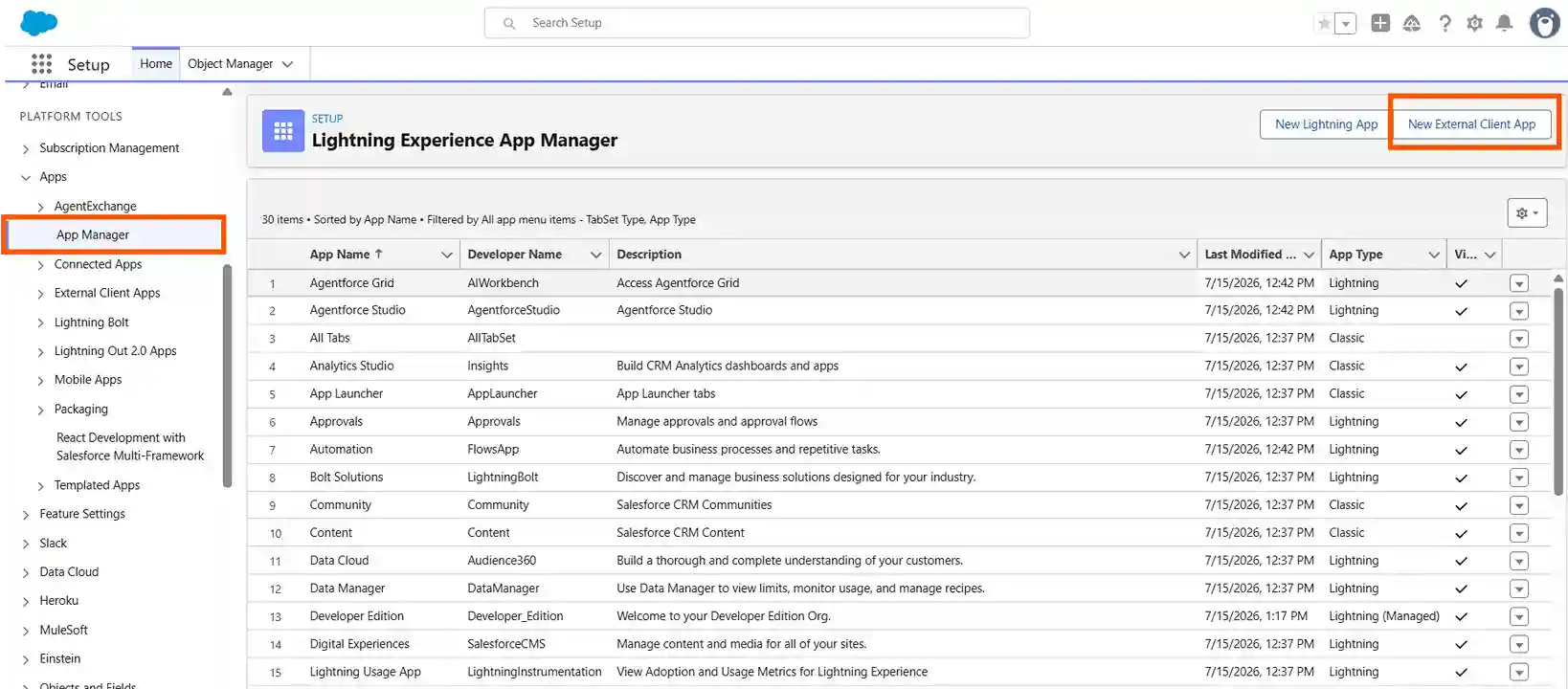Expand Data Cloud sidebar section
Screen dimensions: 1568x689
click(26, 573)
